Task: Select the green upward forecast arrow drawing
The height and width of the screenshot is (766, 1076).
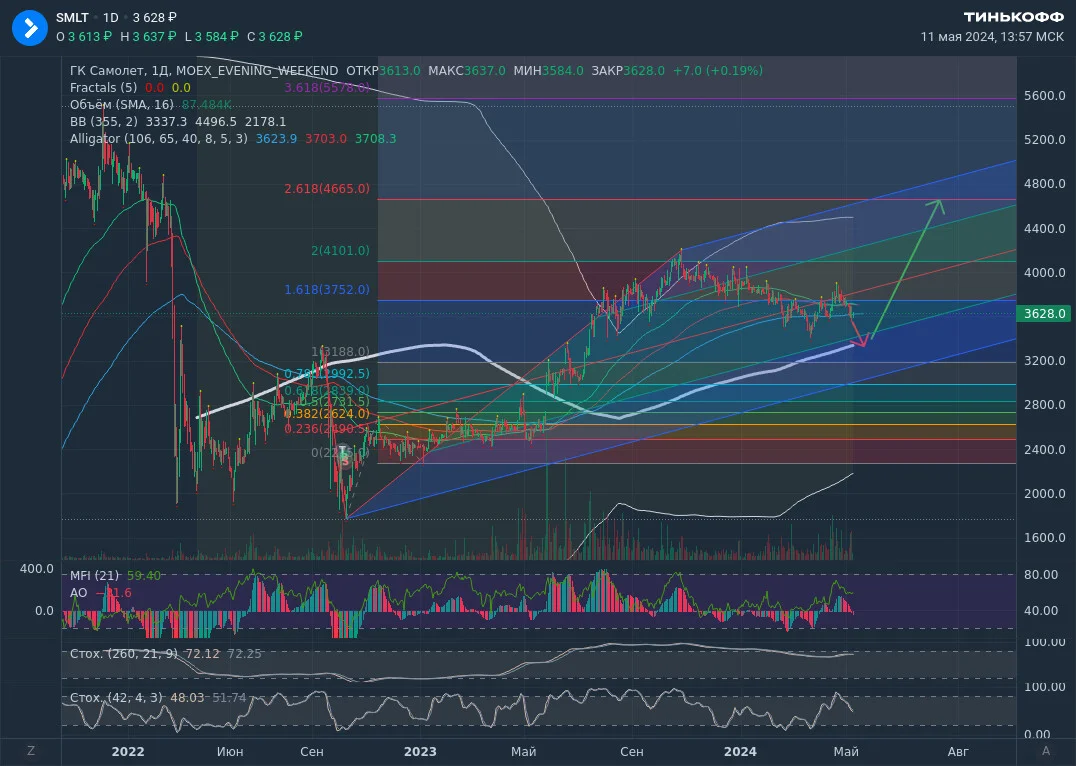Action: (x=907, y=269)
